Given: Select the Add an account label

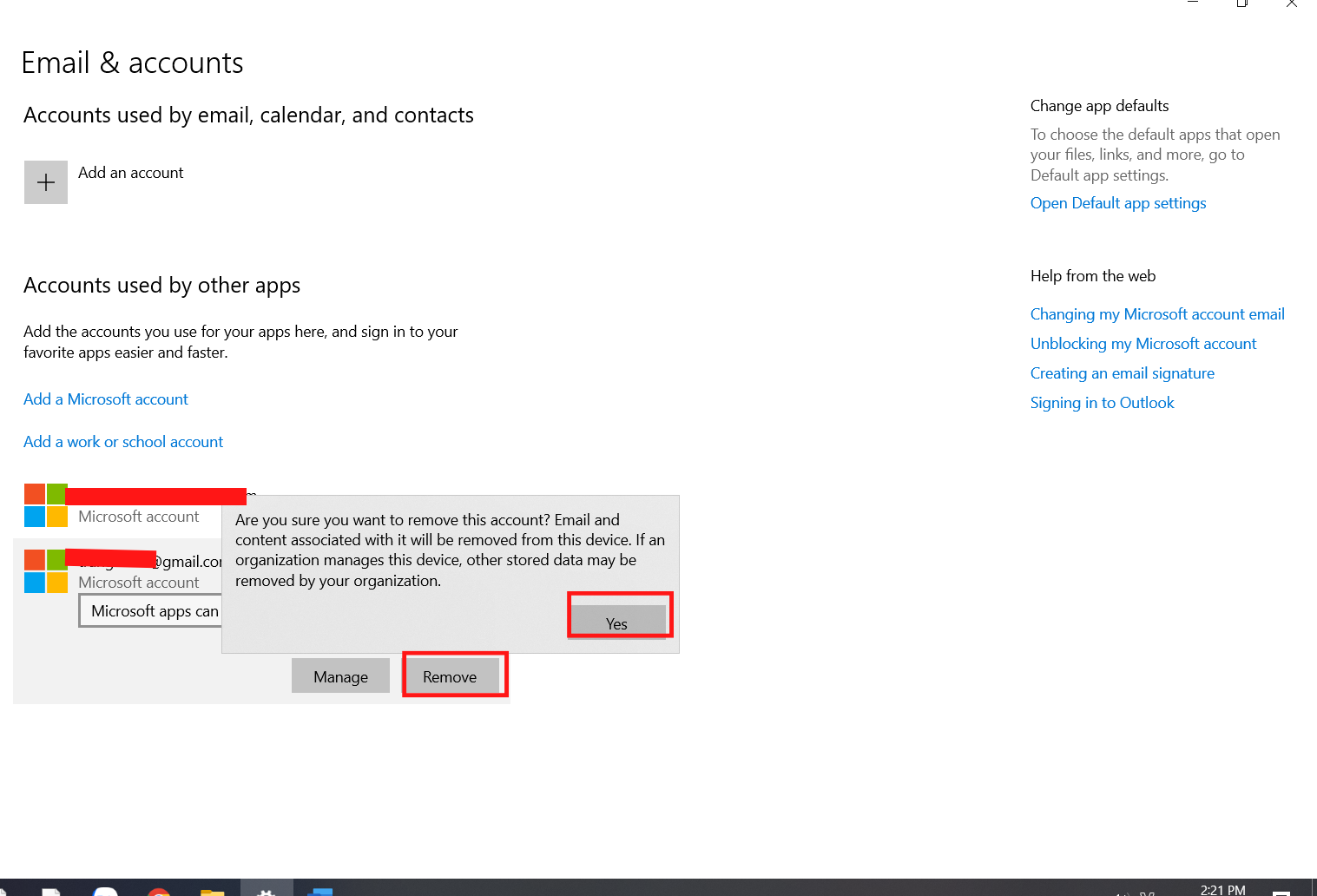Looking at the screenshot, I should pos(130,173).
